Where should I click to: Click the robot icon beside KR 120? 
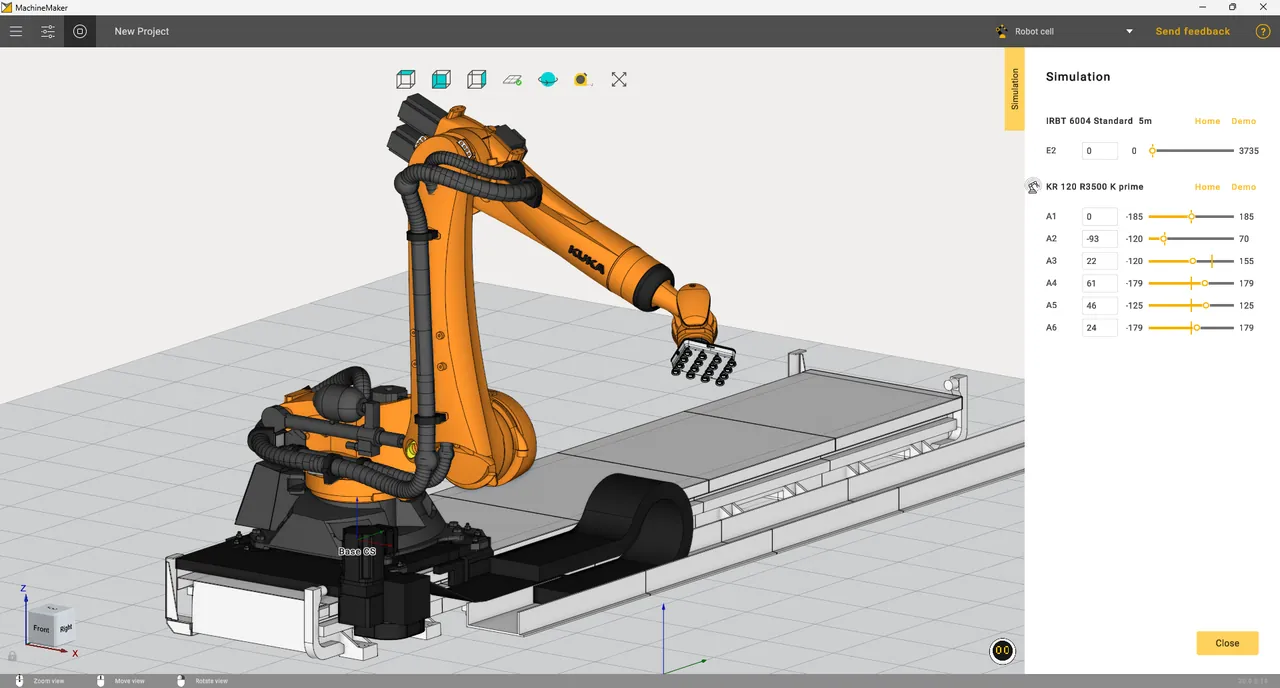1033,187
